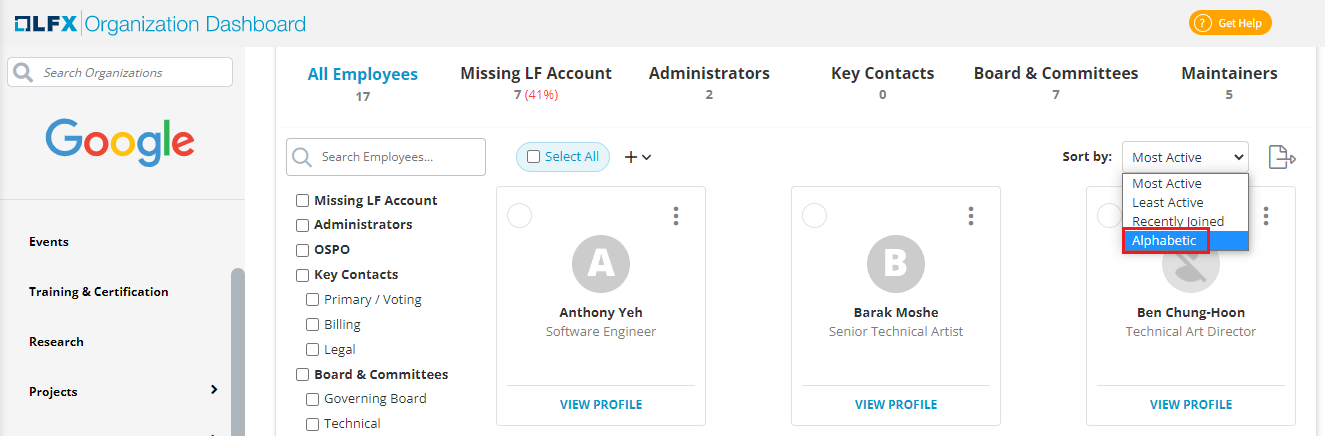Screen dimensions: 1325x436
Task: Open Anthony Yeh's three-dot options menu
Action: [676, 216]
